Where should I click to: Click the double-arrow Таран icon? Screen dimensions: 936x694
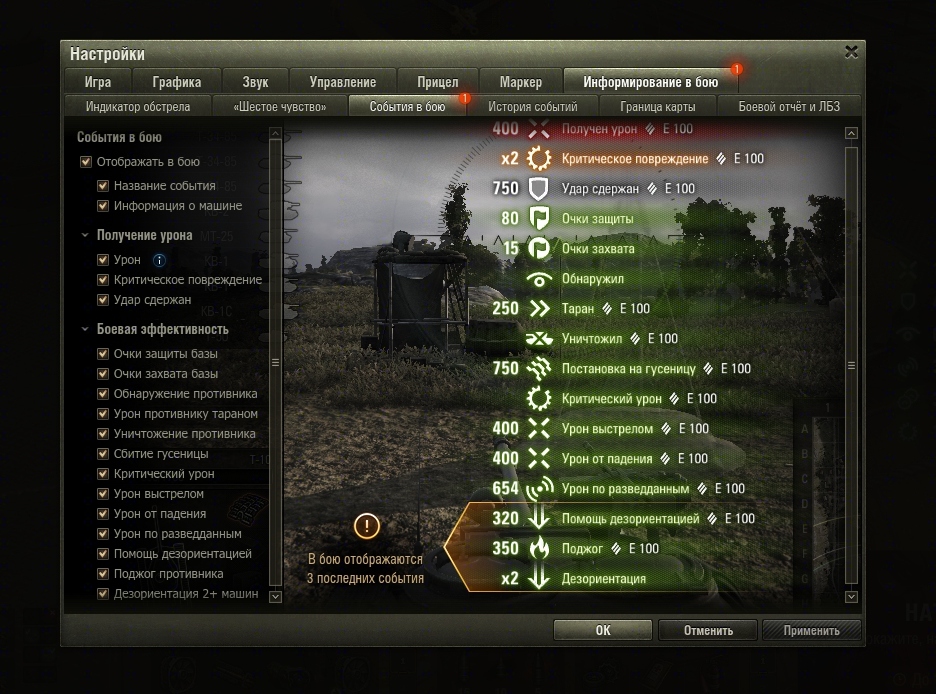click(539, 309)
